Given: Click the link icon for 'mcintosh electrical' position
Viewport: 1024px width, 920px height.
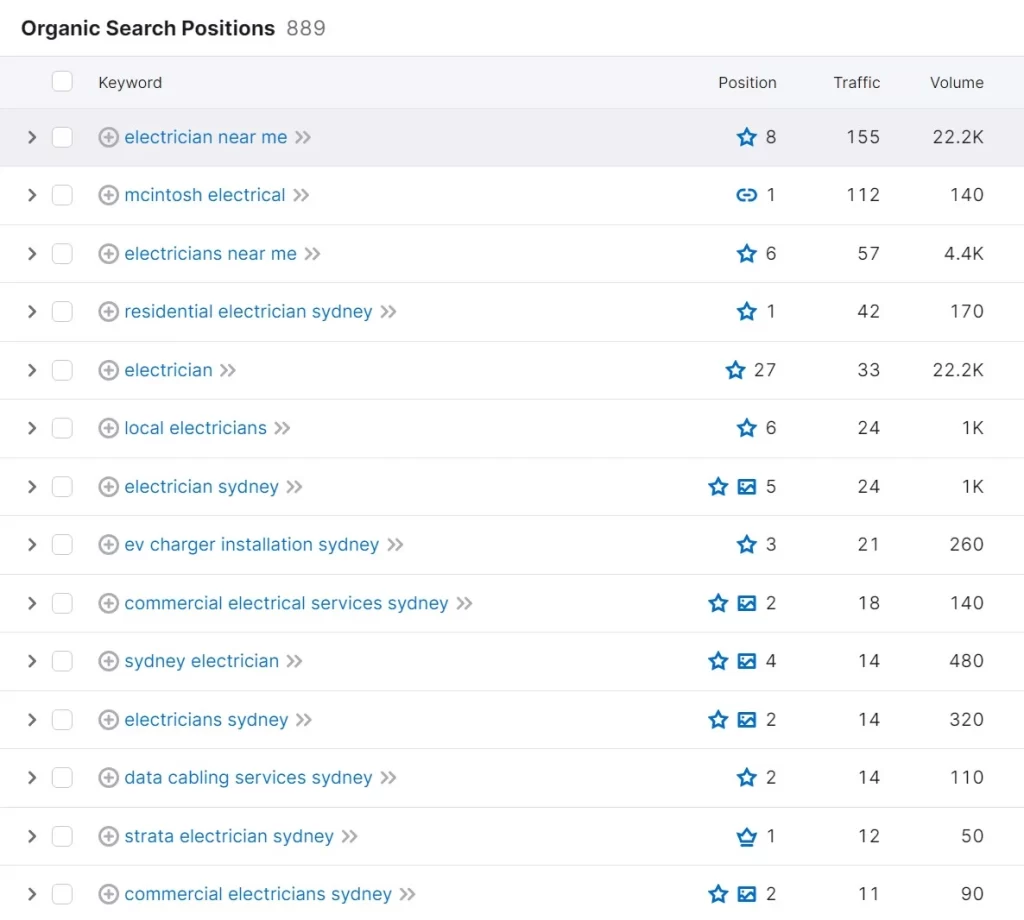Looking at the screenshot, I should tap(746, 195).
